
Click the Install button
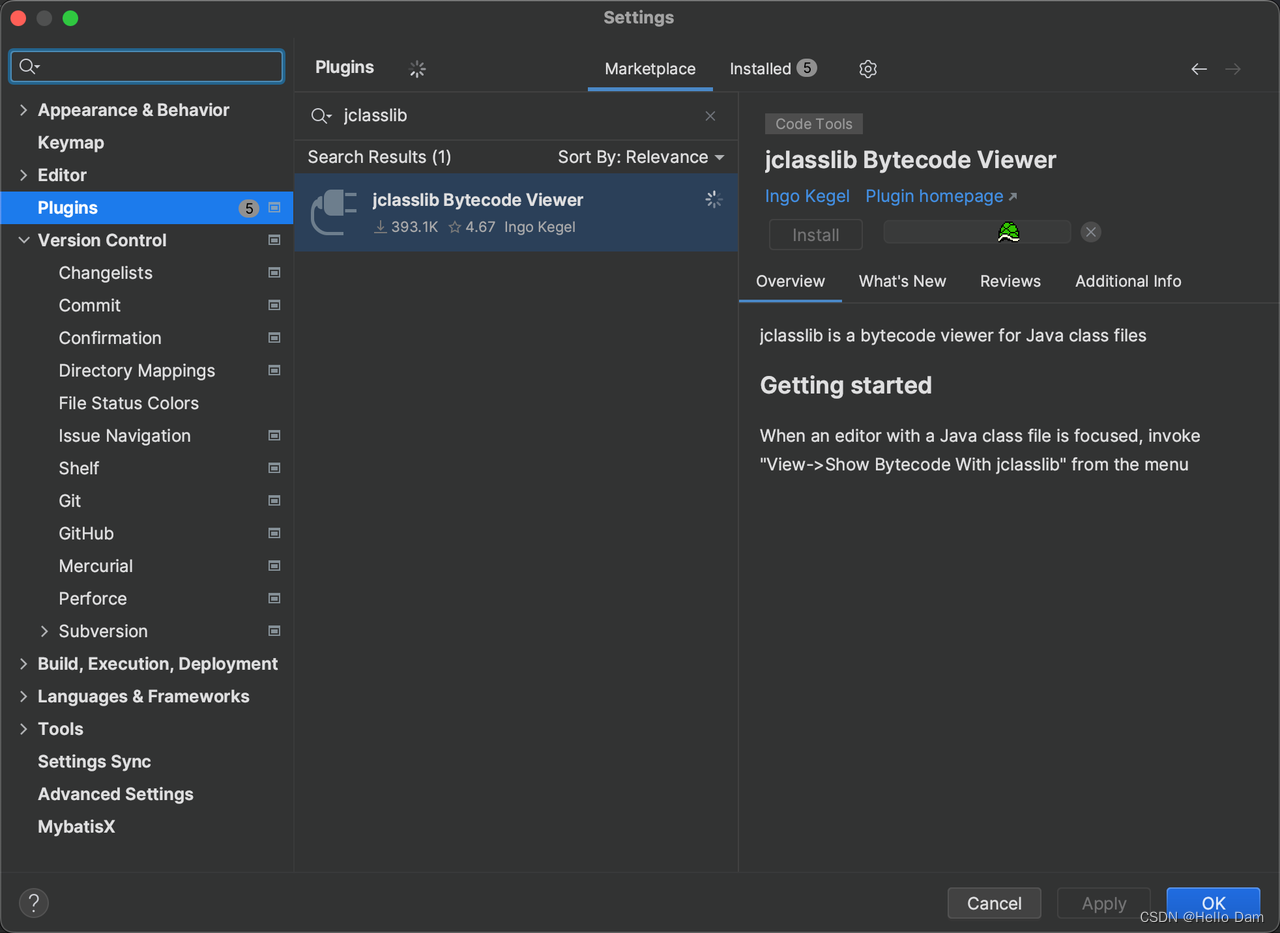pyautogui.click(x=815, y=235)
